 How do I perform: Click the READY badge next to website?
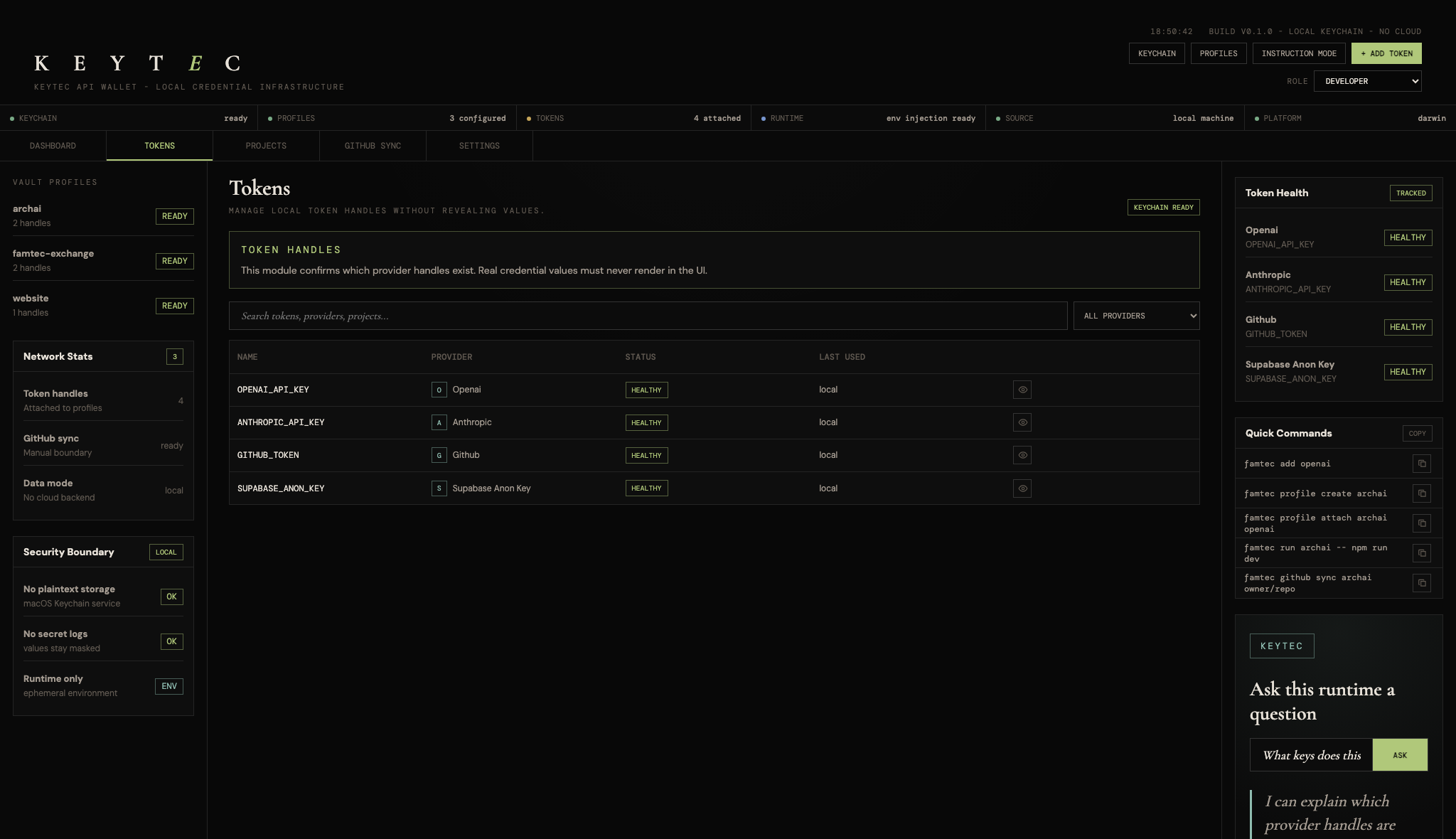click(174, 306)
